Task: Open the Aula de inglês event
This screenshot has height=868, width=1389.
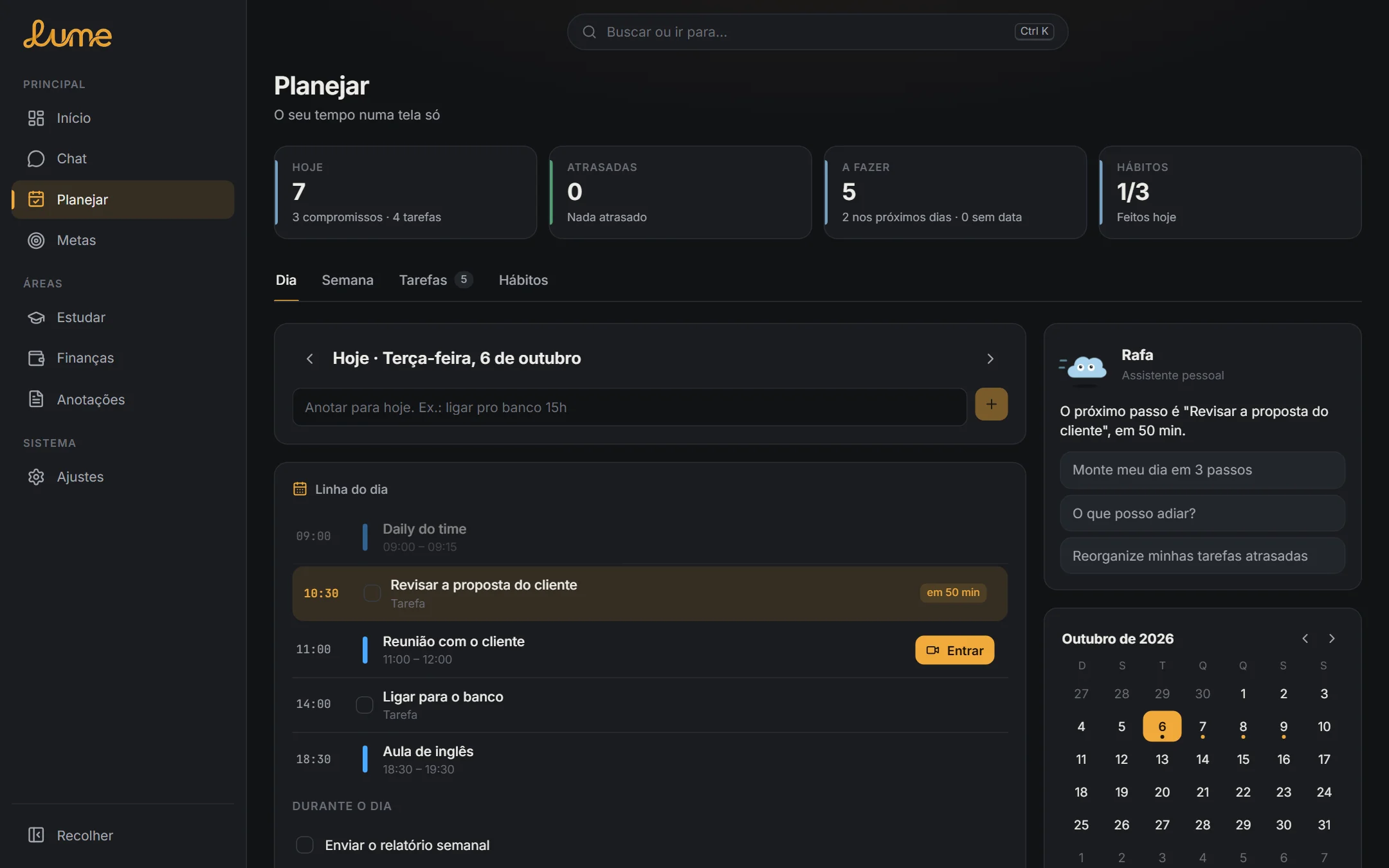Action: tap(650, 760)
